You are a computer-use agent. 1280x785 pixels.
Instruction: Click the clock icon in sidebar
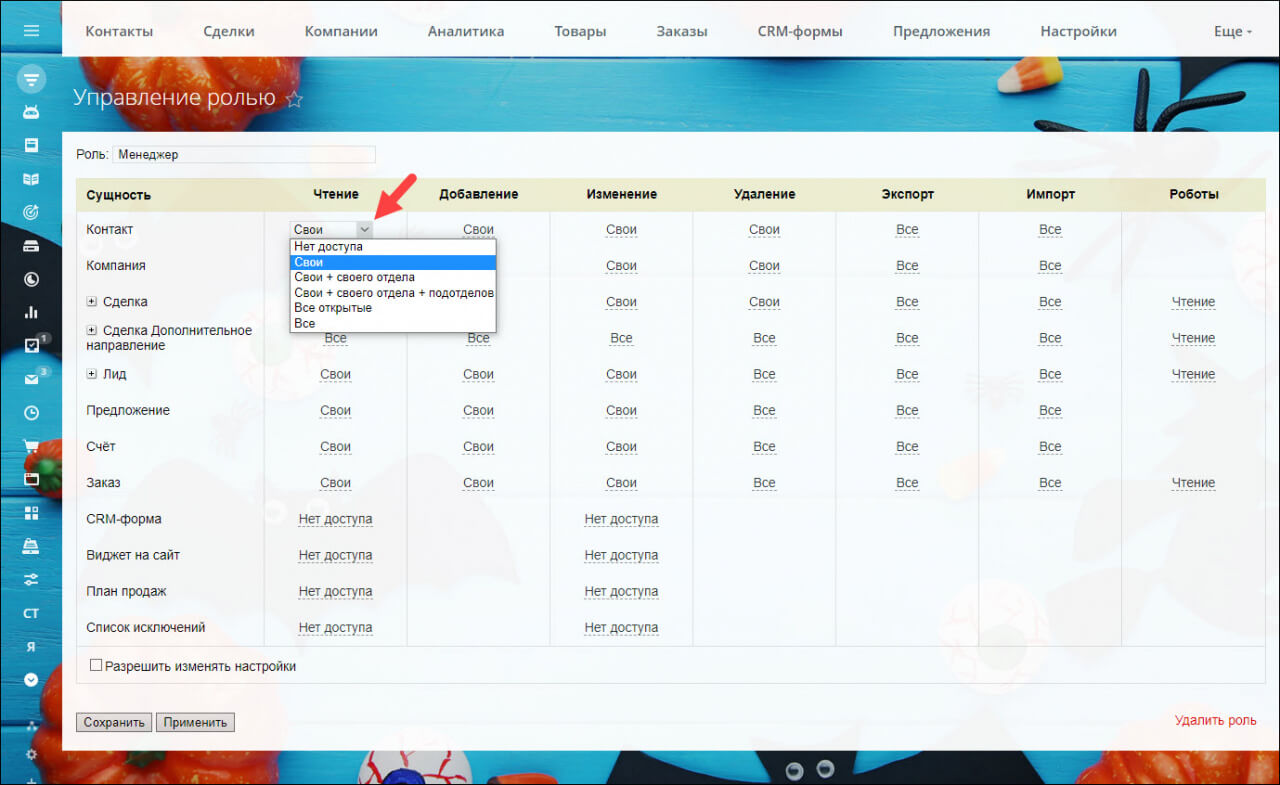pyautogui.click(x=31, y=412)
